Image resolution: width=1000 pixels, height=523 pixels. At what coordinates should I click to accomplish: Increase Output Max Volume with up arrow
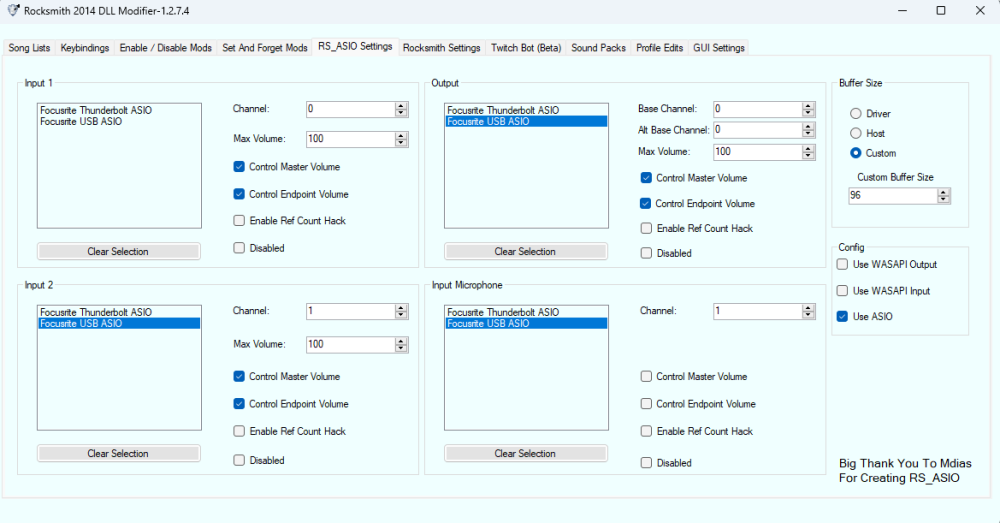[x=807, y=148]
